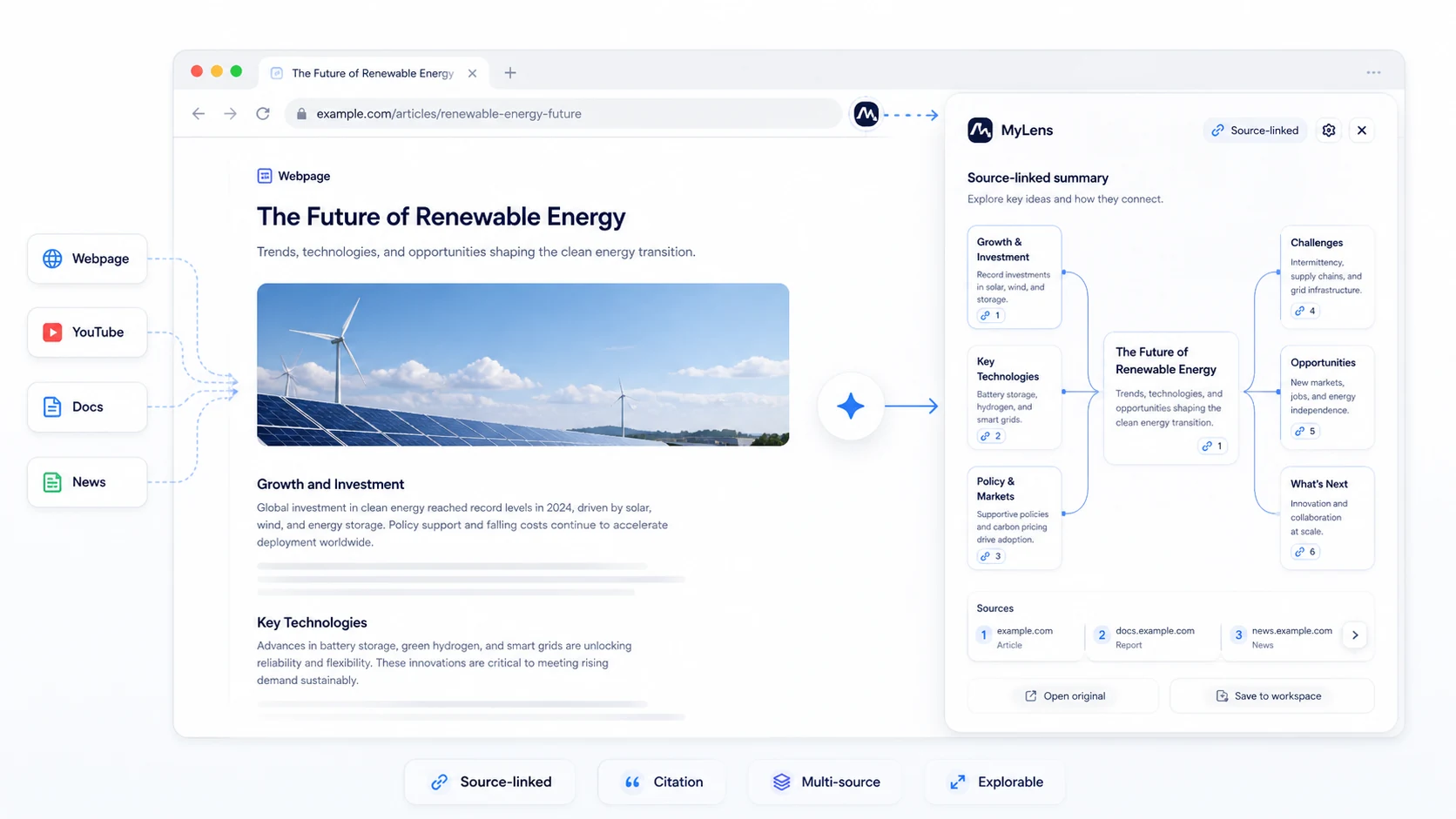Click the globe icon on Webpage chip
Image resolution: width=1456 pixels, height=819 pixels.
(x=52, y=258)
